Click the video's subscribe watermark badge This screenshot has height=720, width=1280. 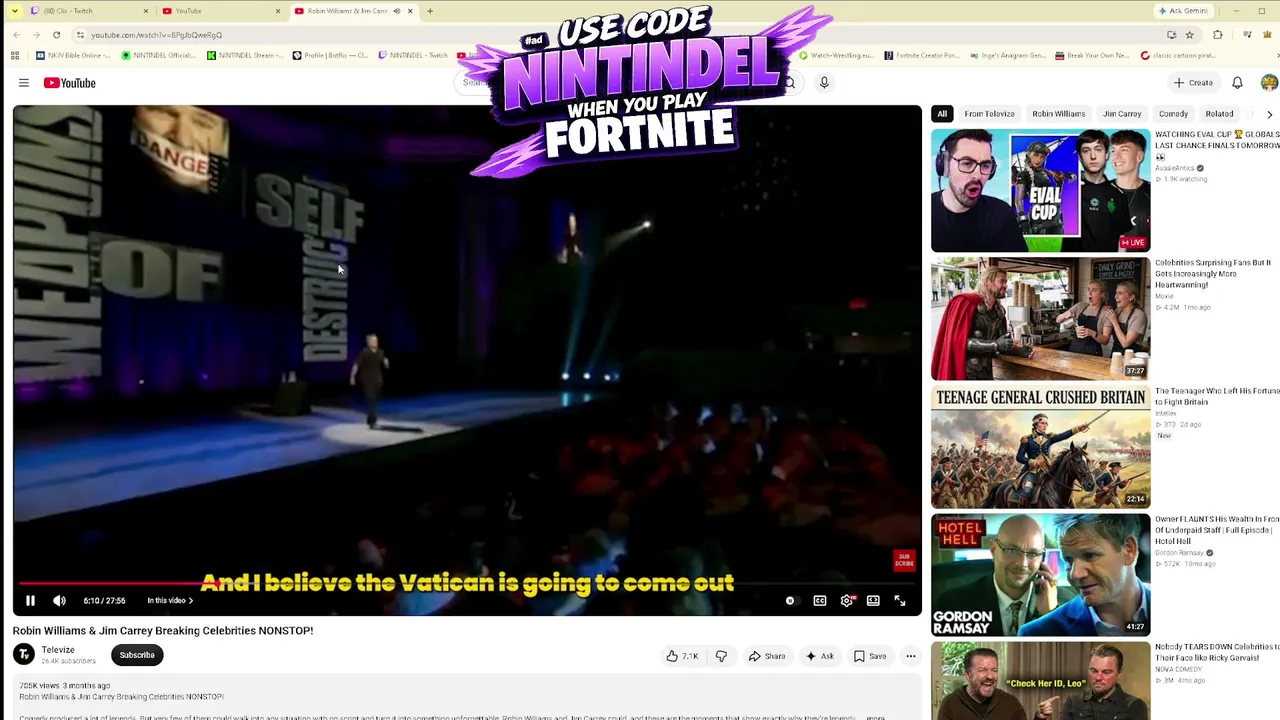904,560
